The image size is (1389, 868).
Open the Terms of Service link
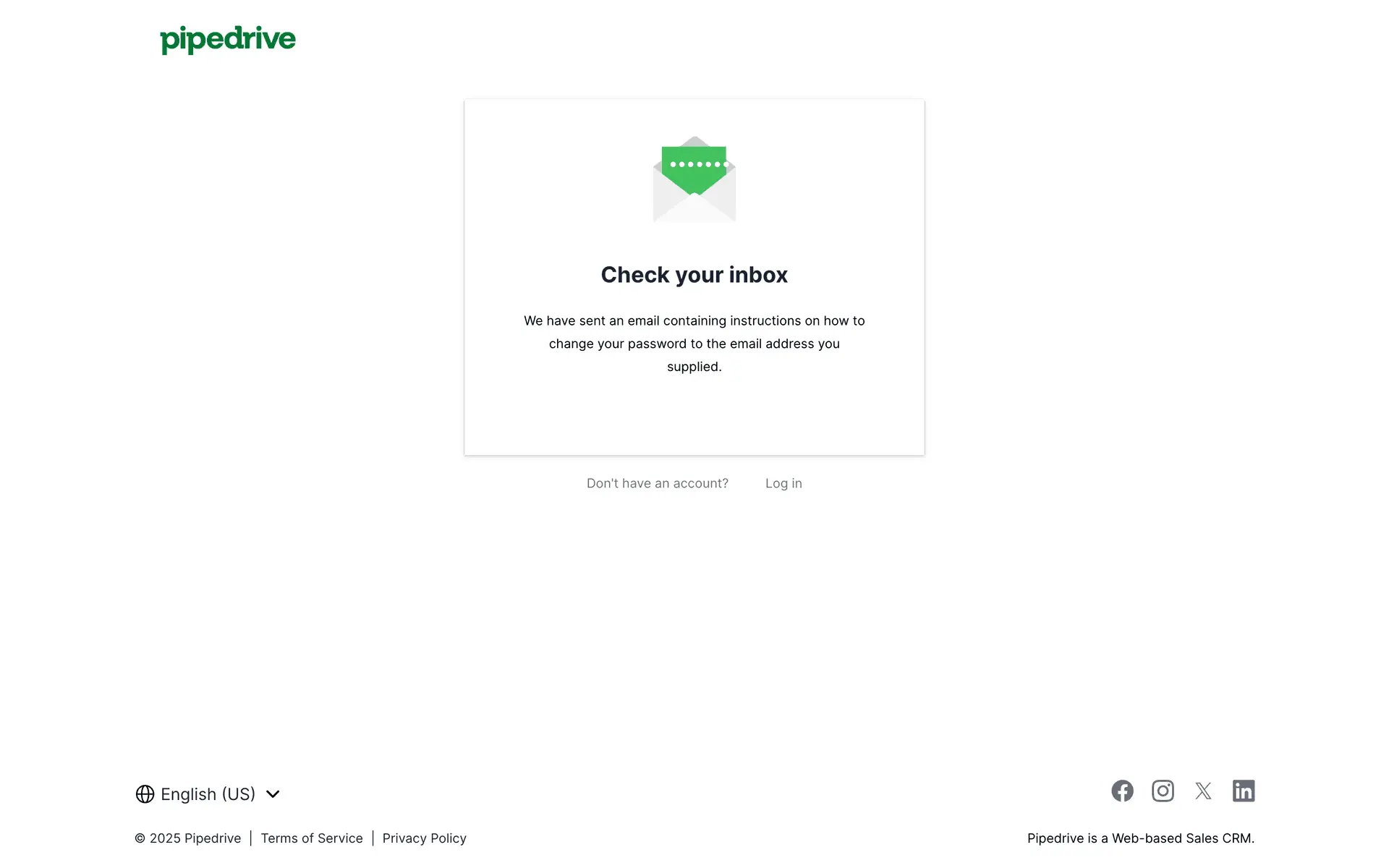(x=312, y=838)
